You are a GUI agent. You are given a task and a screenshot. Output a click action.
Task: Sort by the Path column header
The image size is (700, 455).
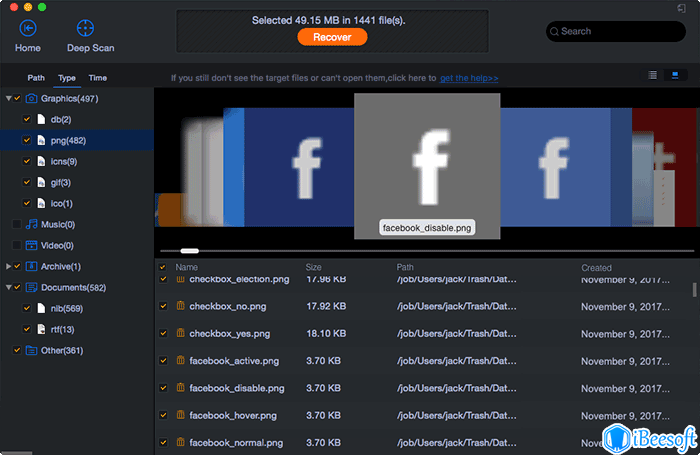click(x=405, y=267)
